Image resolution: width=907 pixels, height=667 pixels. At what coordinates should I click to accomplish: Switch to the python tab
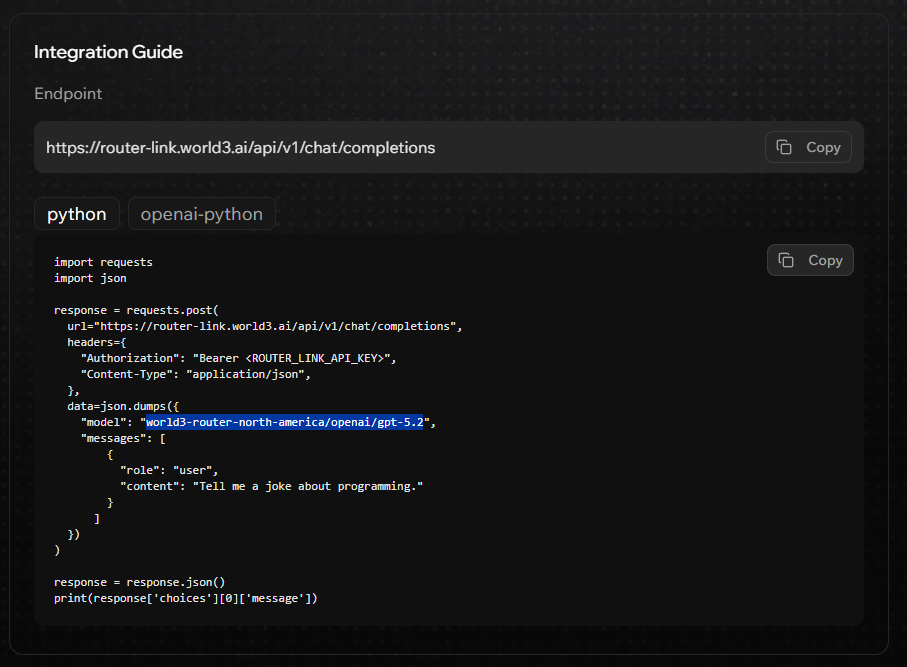(77, 214)
